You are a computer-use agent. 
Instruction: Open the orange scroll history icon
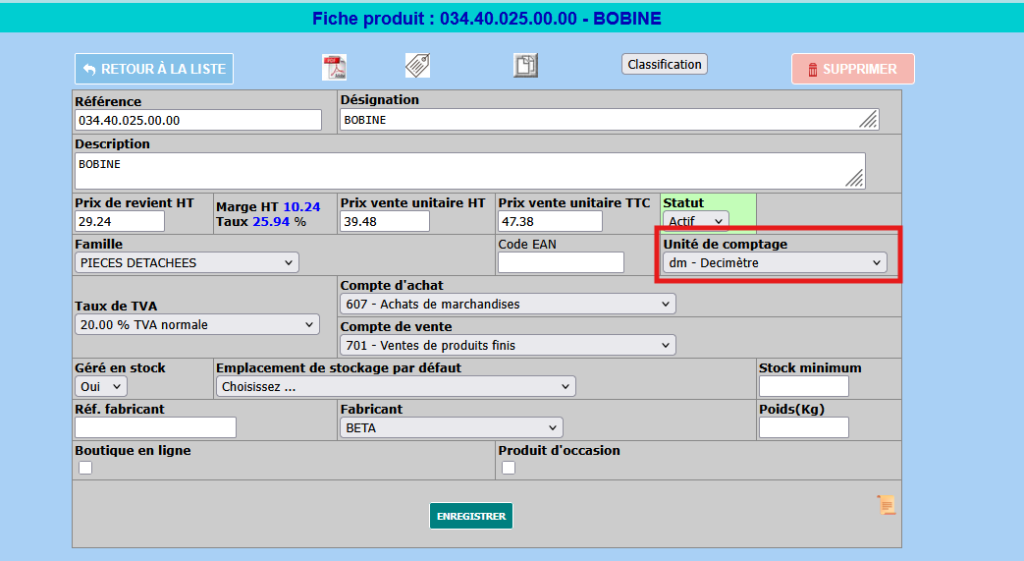pyautogui.click(x=886, y=505)
